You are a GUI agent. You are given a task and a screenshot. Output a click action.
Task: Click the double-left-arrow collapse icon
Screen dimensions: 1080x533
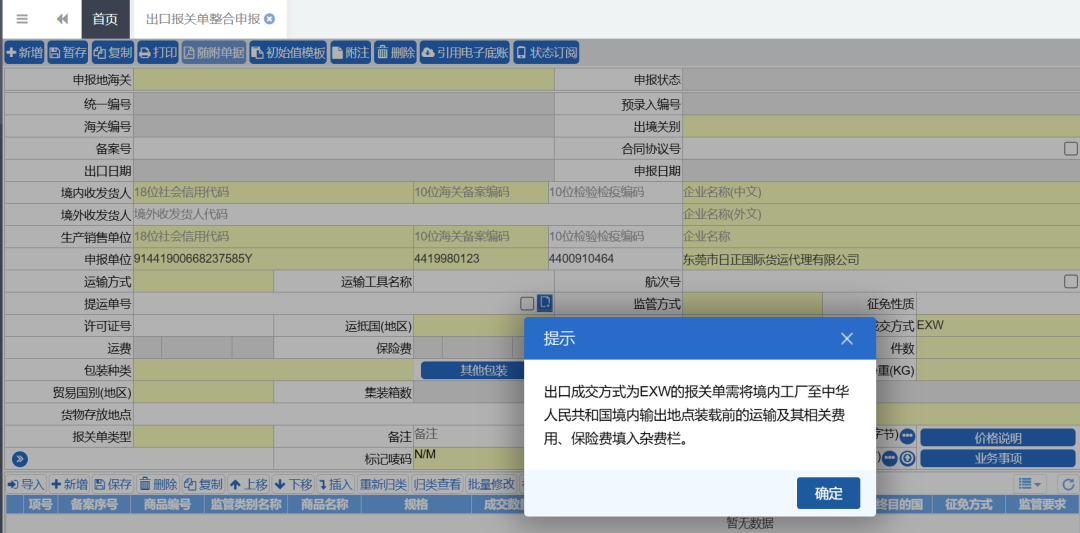(x=62, y=19)
